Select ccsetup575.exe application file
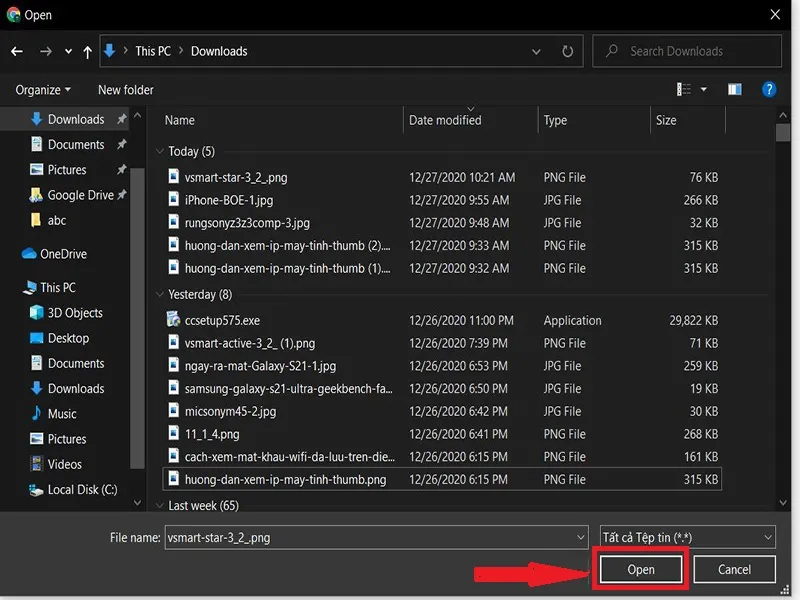 222,321
